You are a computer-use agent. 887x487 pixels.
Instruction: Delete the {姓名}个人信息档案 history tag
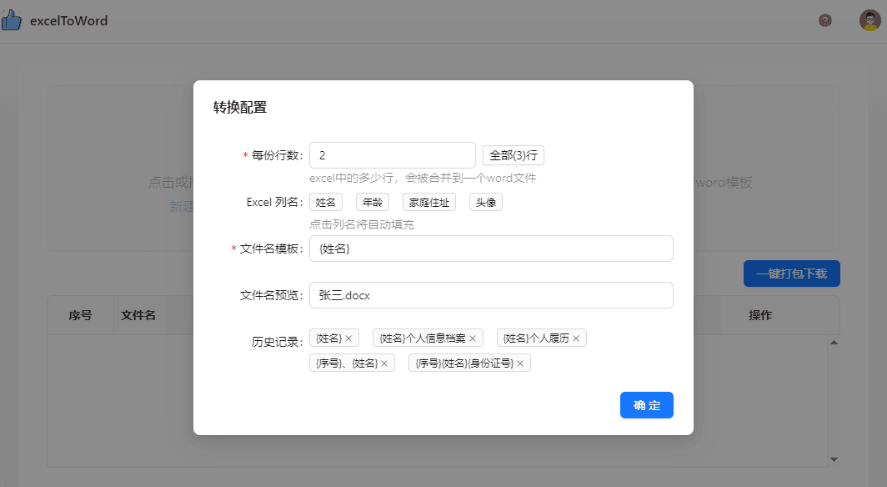click(x=473, y=339)
